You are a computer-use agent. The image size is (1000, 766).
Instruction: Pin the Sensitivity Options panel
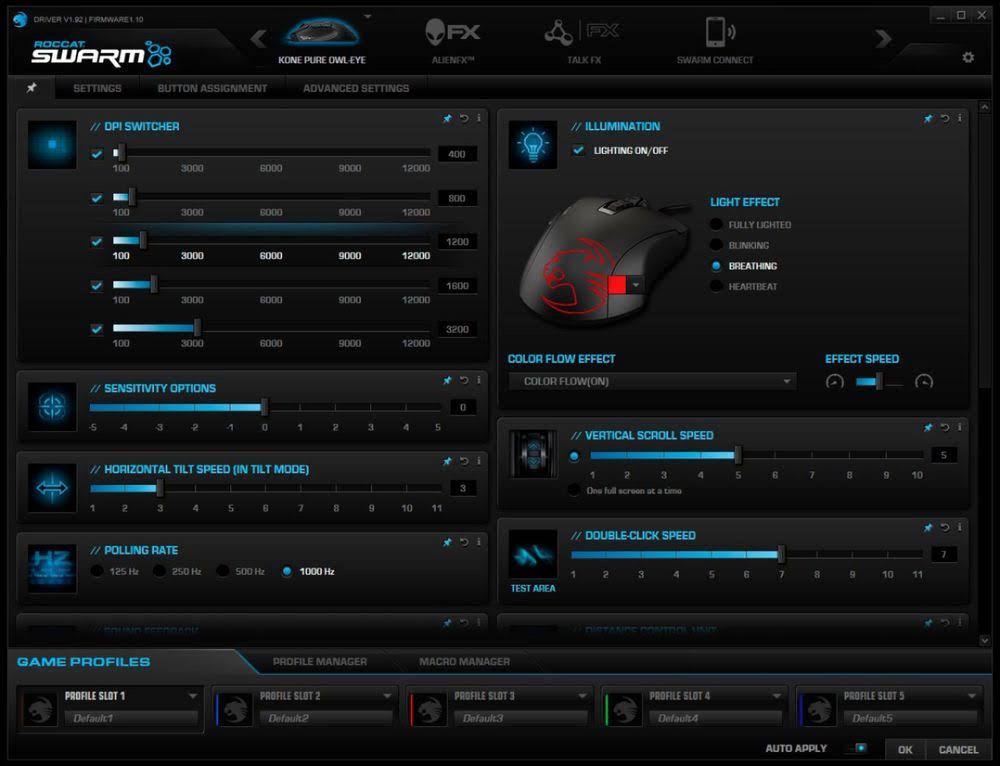(447, 381)
